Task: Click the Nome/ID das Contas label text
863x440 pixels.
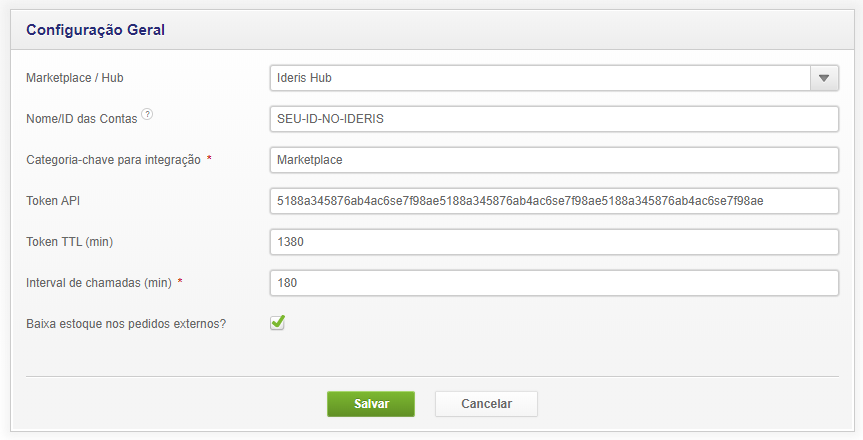Action: [82, 119]
